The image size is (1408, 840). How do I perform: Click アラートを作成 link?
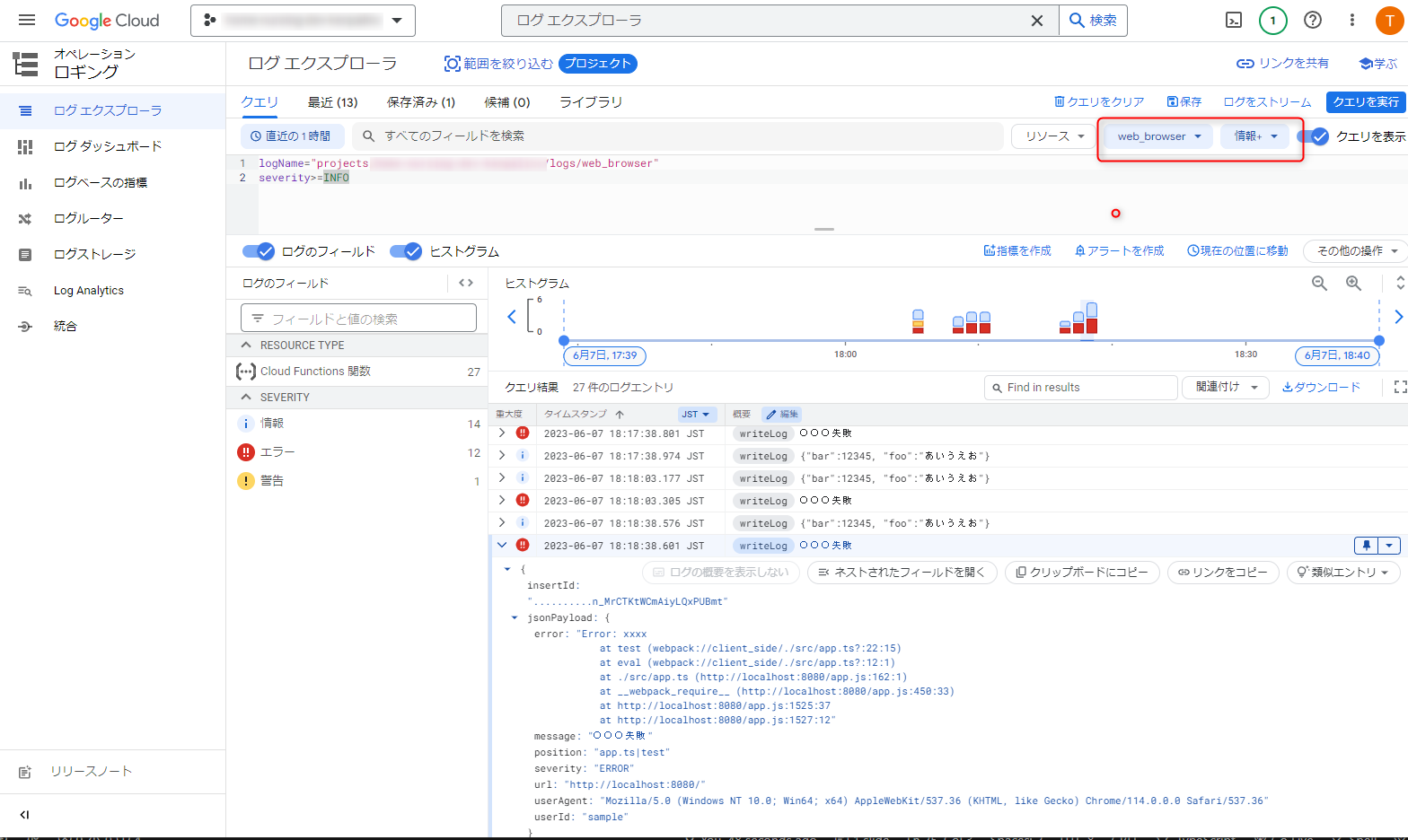click(x=1119, y=251)
